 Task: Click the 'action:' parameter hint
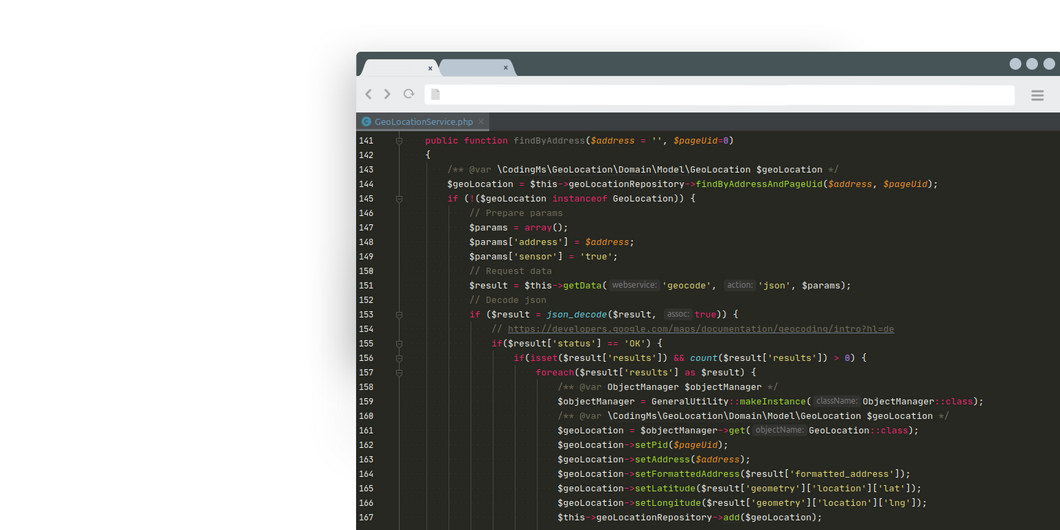(739, 285)
